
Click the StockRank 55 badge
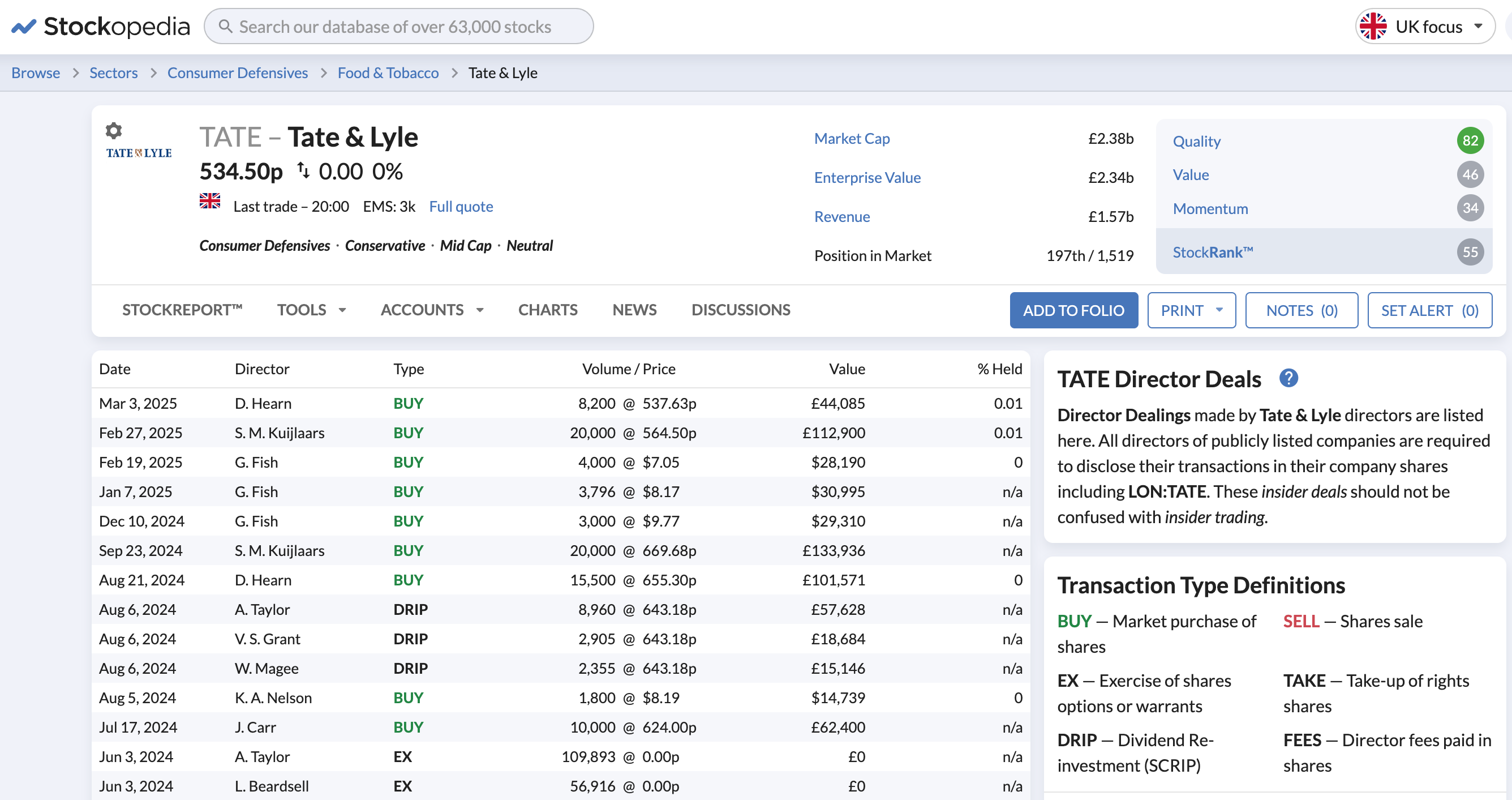click(x=1470, y=252)
